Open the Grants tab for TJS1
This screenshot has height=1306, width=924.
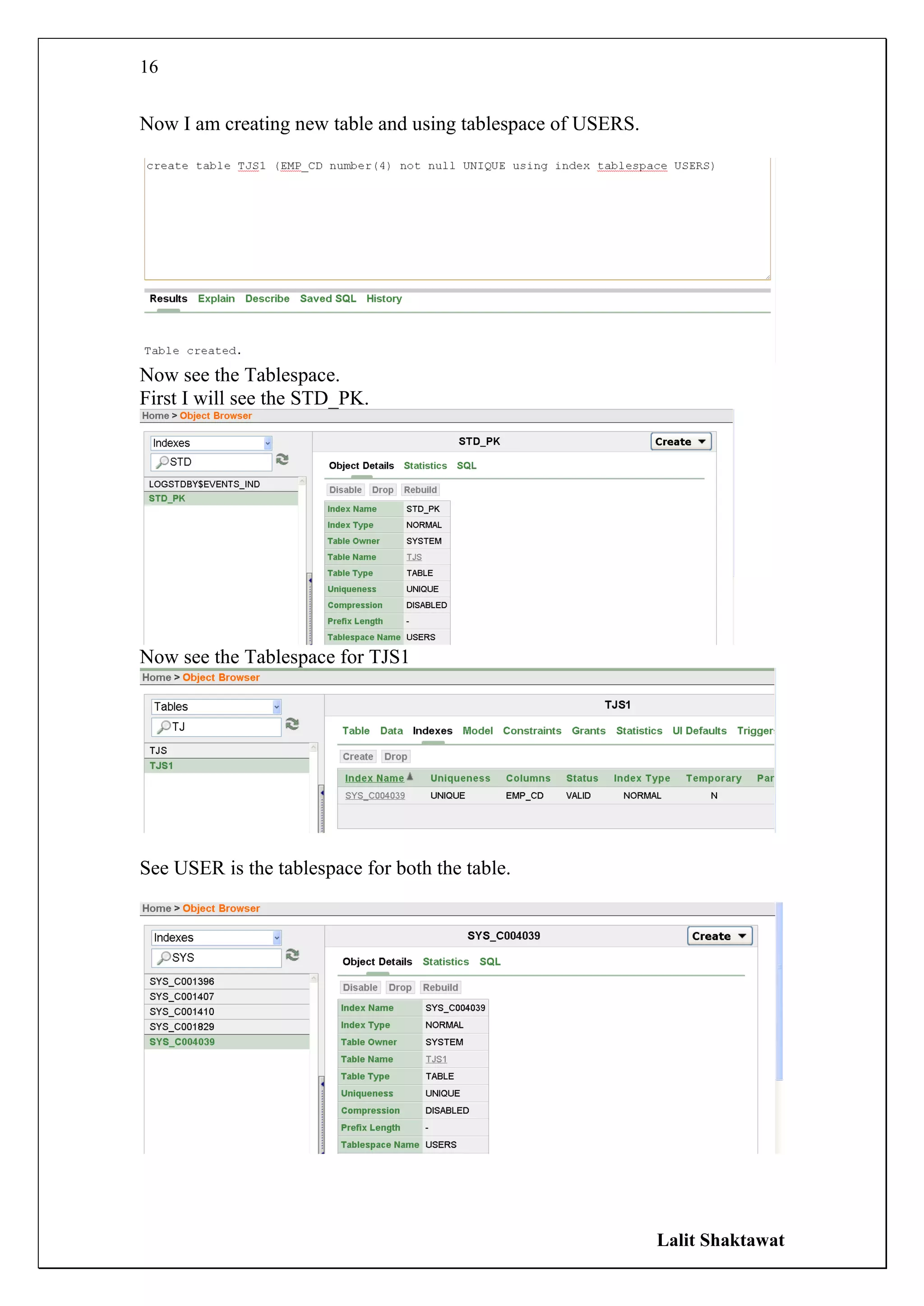[x=588, y=730]
